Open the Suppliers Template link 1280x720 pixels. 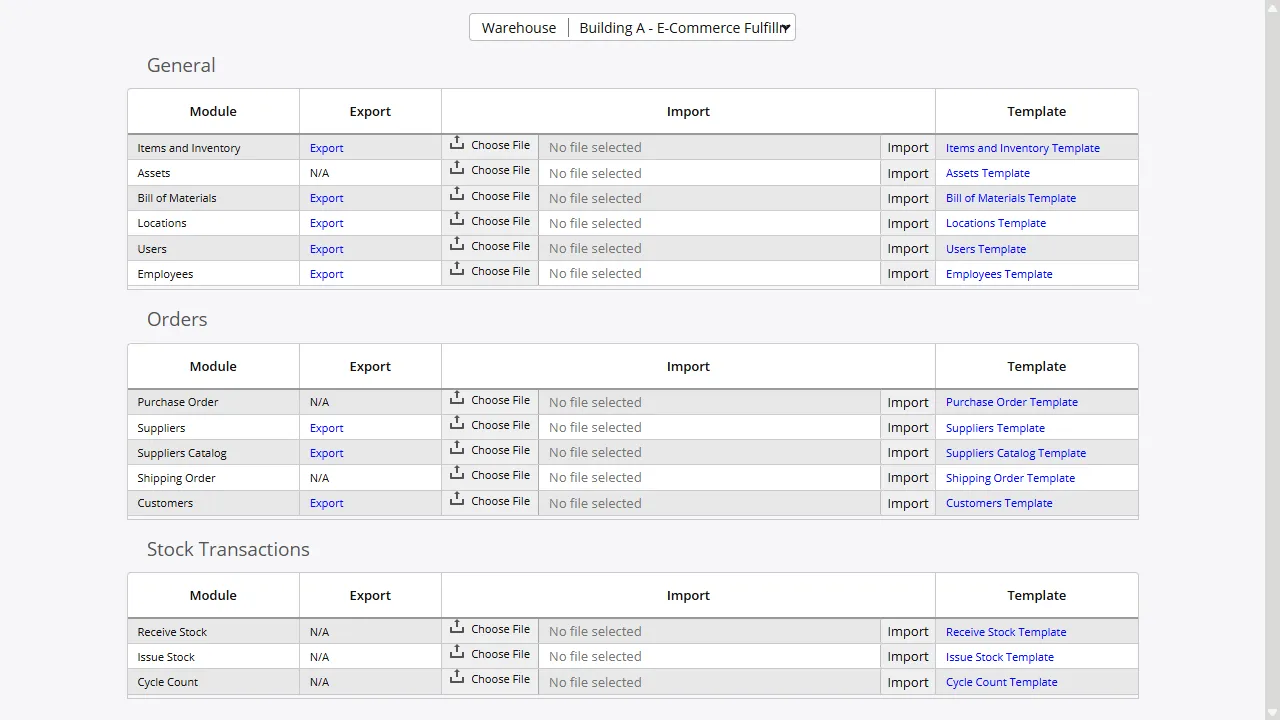(x=995, y=427)
